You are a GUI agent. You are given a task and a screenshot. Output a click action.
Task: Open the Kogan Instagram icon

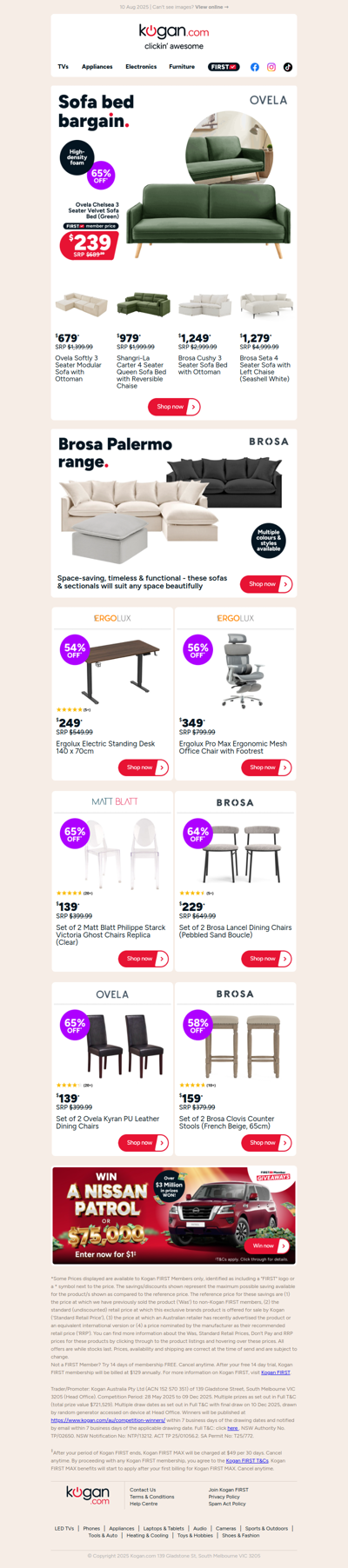point(271,67)
